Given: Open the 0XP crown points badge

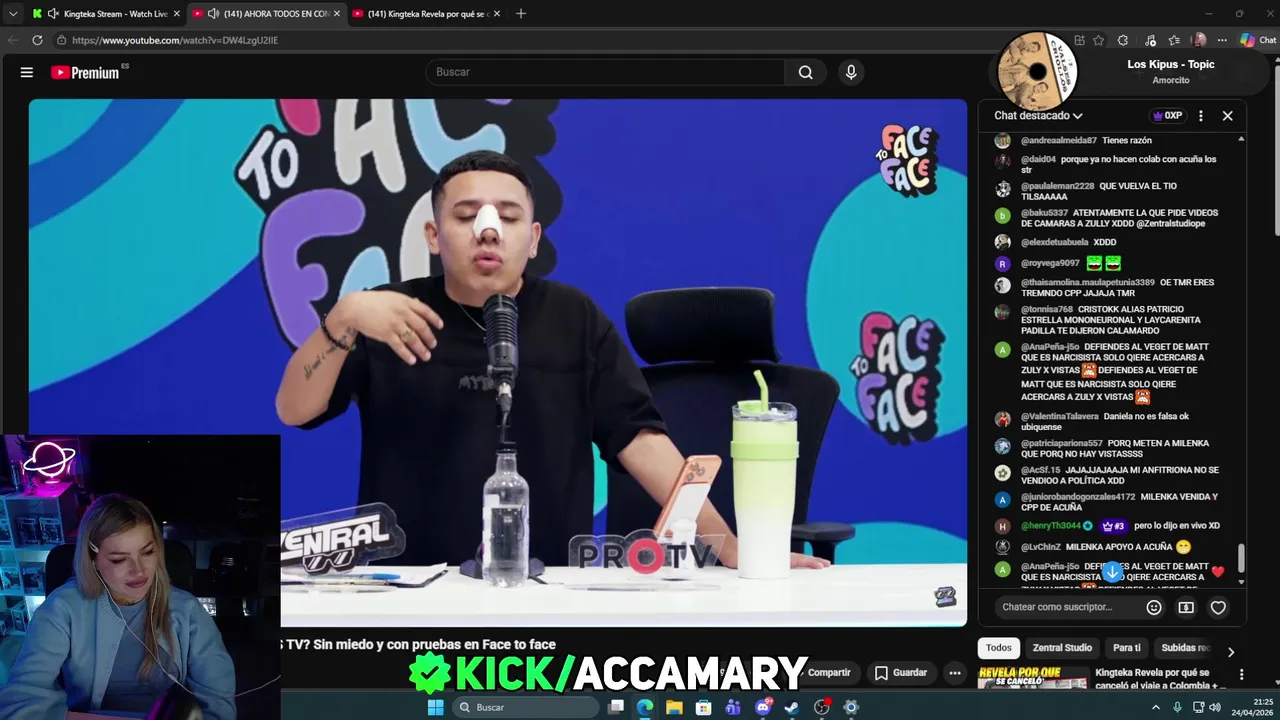Looking at the screenshot, I should (x=1167, y=115).
